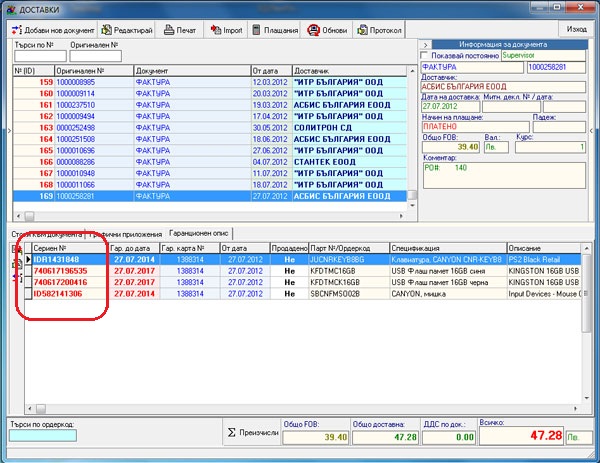Screen dimensions: 600x463
Task: Click the Import toolbar button
Action: coord(226,30)
